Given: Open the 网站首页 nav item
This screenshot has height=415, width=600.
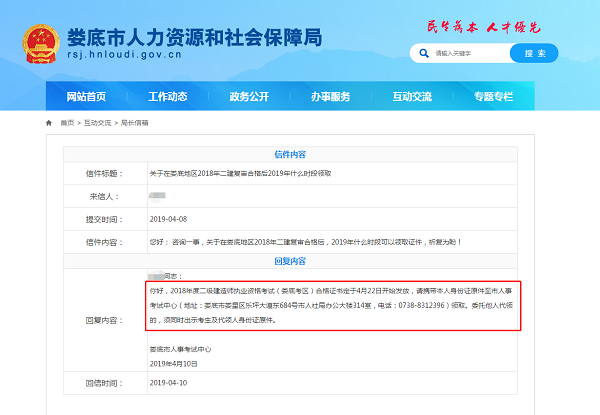Looking at the screenshot, I should pos(86,96).
